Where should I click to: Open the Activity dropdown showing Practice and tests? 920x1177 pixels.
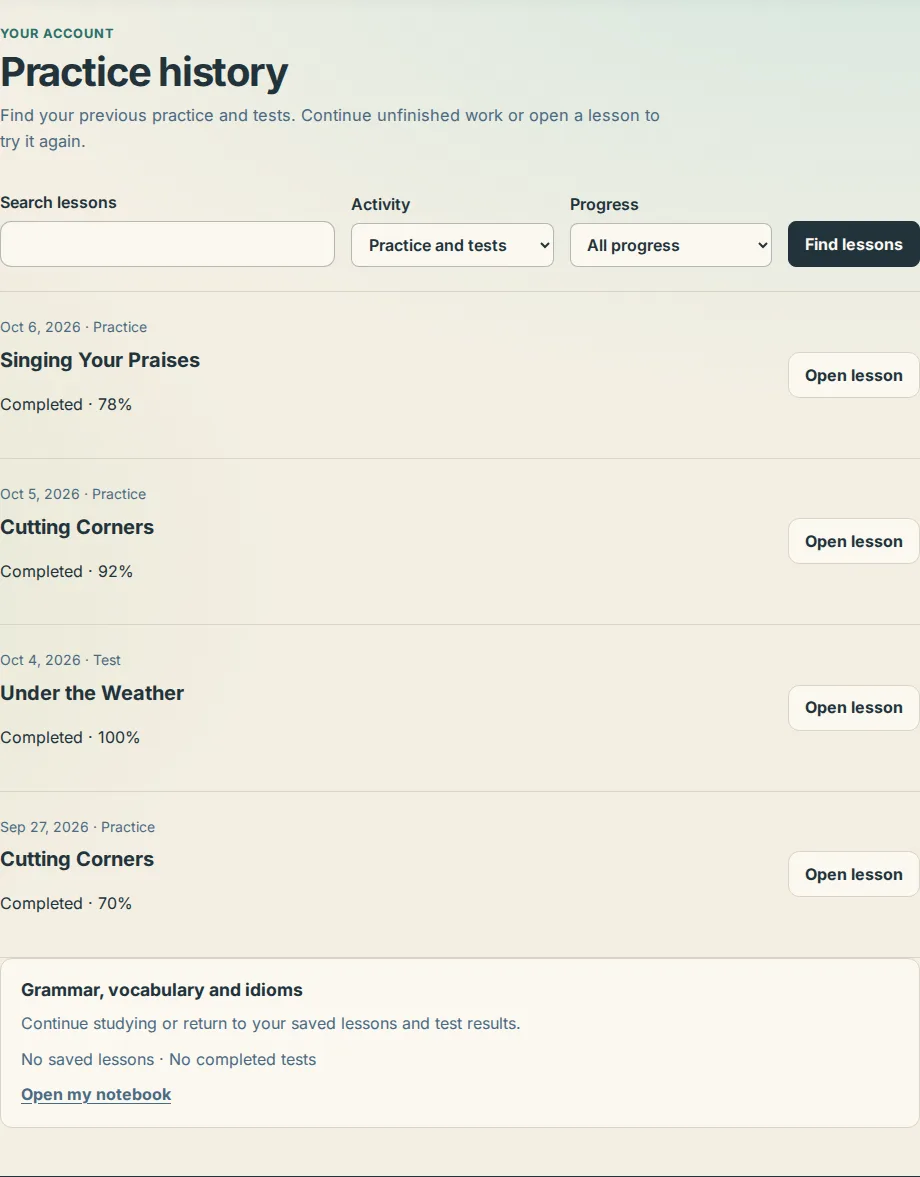[452, 245]
